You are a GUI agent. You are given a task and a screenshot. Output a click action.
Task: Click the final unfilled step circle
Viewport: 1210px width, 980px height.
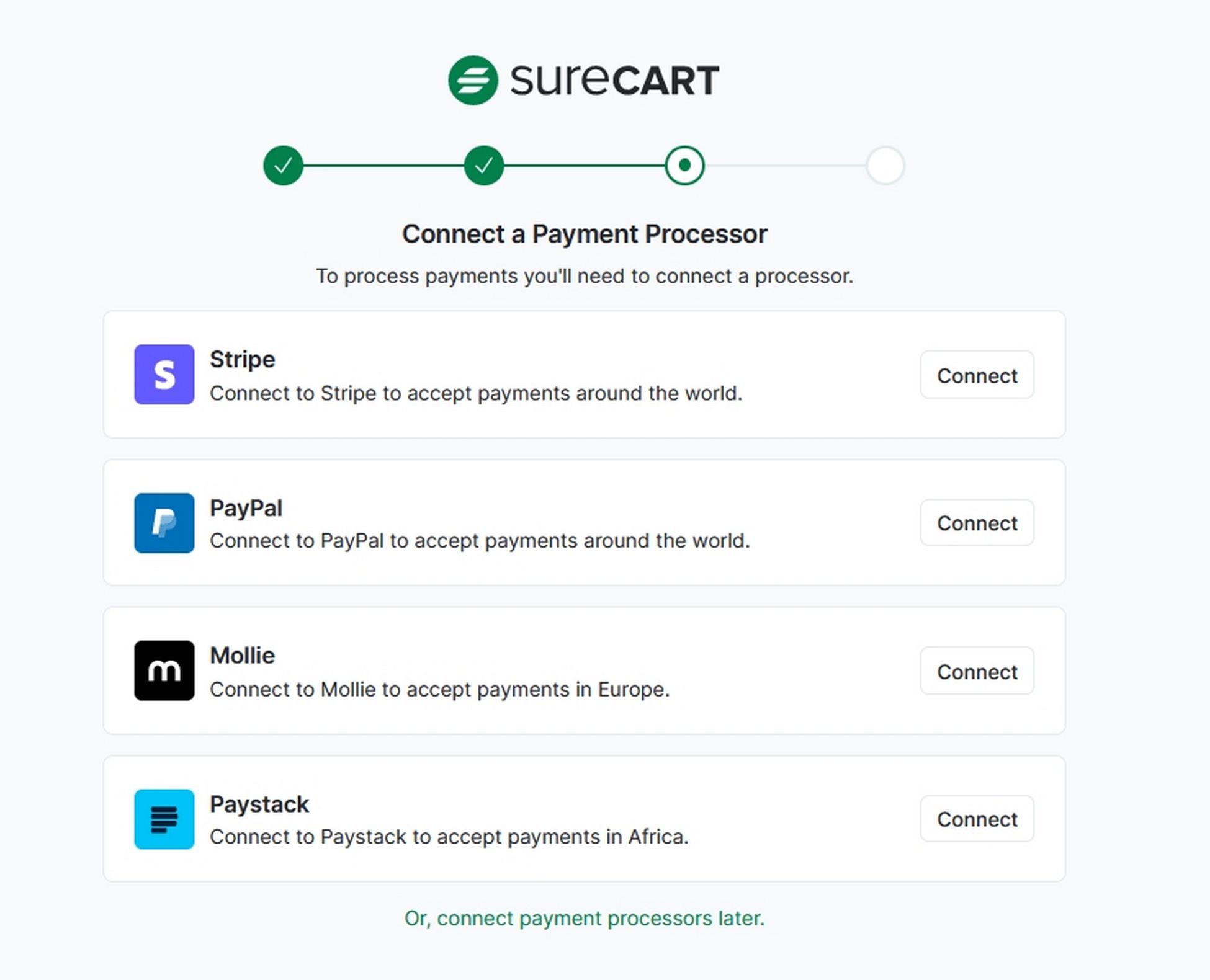[x=885, y=165]
